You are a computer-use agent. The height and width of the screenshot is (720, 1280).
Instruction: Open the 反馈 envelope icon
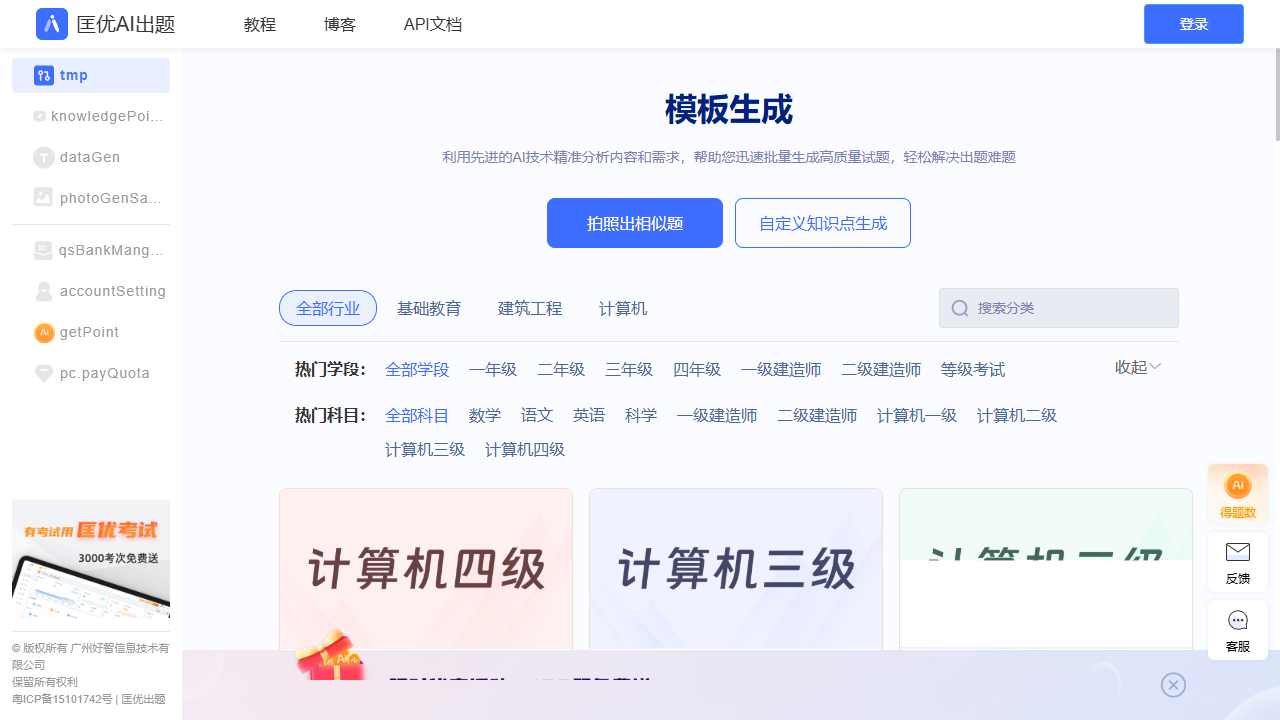pyautogui.click(x=1238, y=552)
